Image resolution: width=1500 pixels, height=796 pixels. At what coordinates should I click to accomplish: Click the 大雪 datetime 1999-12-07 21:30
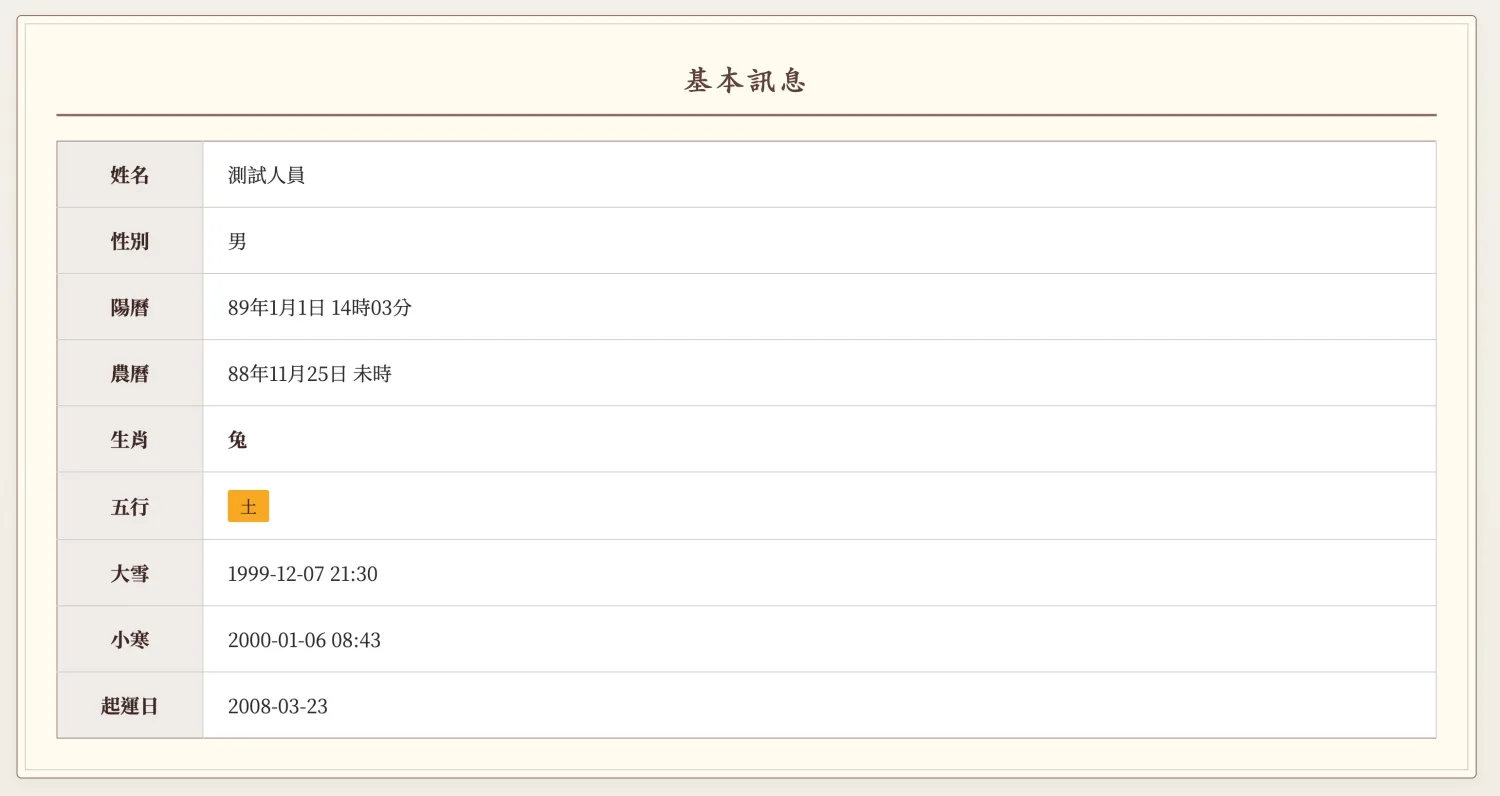[302, 573]
